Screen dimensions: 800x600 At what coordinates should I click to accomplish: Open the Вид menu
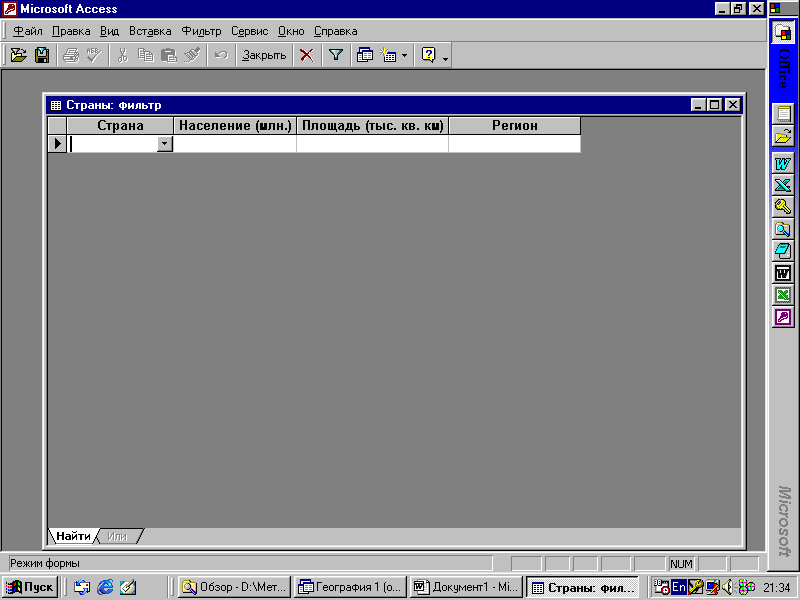109,31
